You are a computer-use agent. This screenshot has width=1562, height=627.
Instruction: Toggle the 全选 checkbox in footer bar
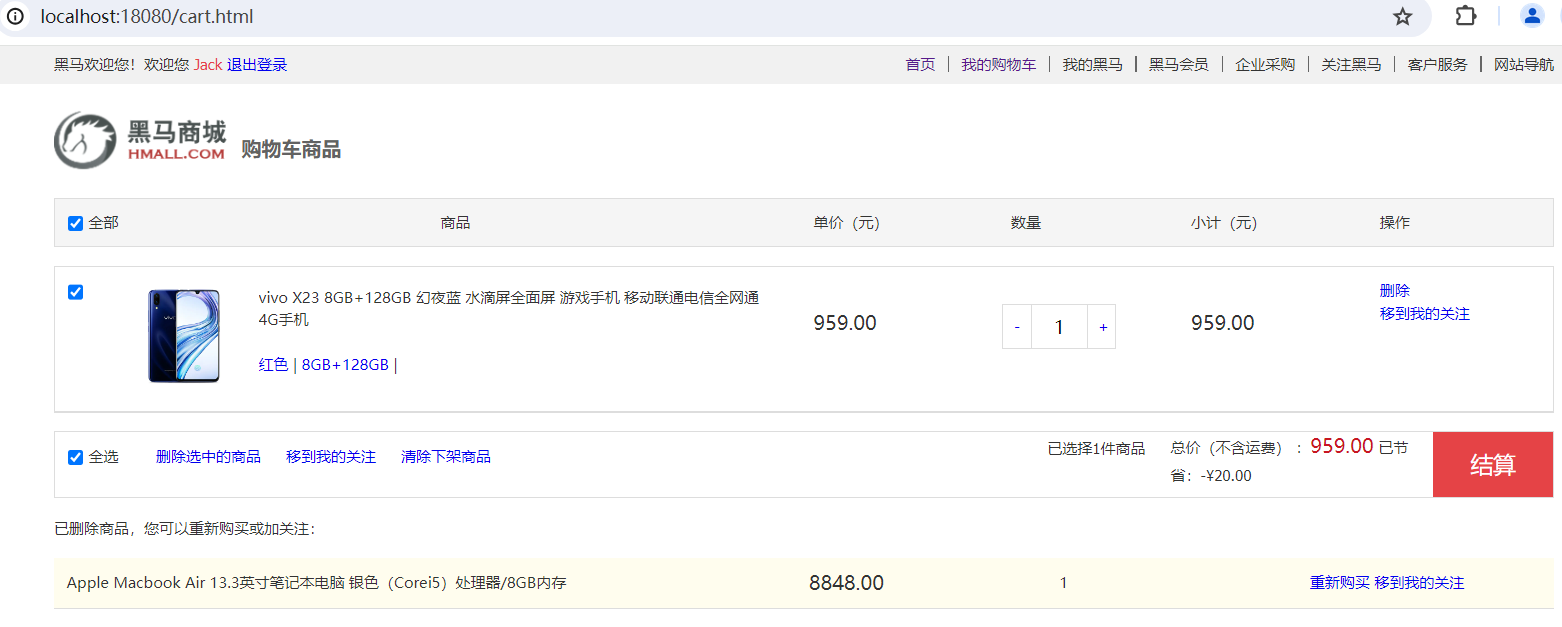coord(75,457)
